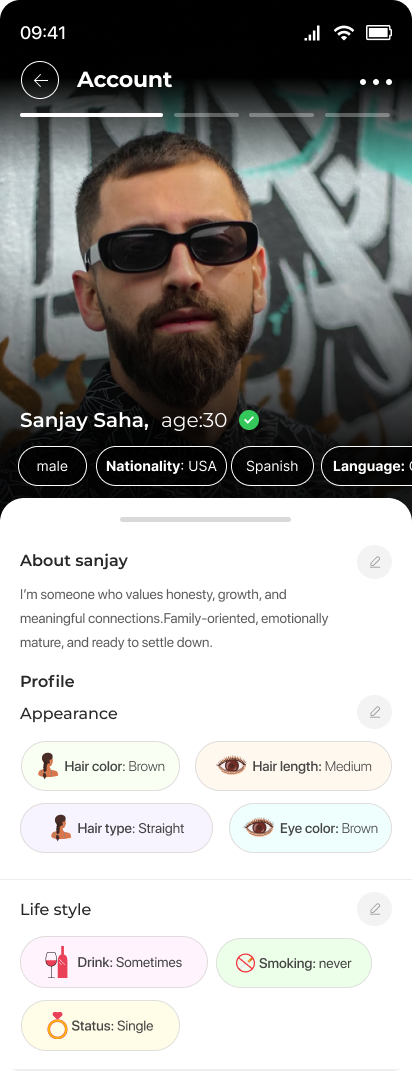Select the Nationality: USA chip
412x1071 pixels.
click(161, 466)
